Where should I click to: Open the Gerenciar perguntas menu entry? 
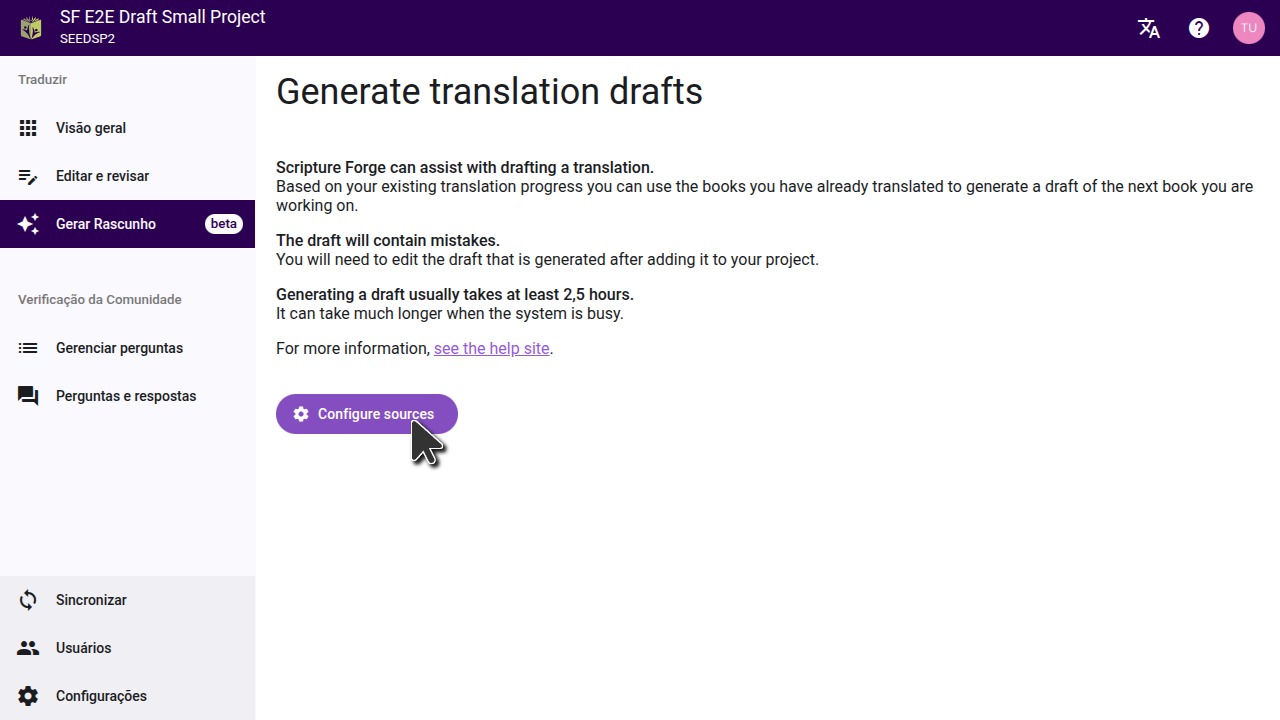119,348
